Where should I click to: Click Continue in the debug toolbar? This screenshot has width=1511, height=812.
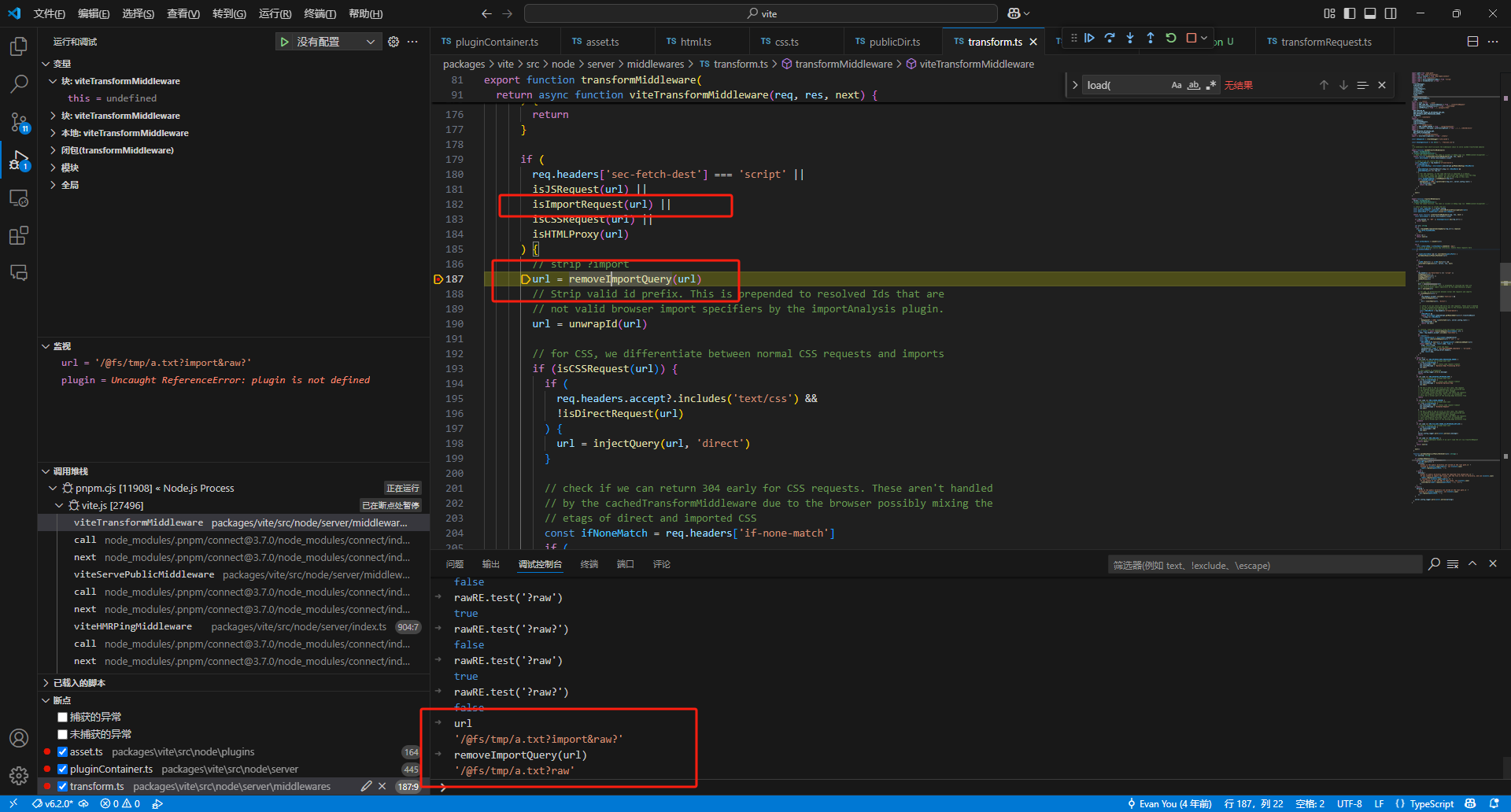[x=1089, y=38]
